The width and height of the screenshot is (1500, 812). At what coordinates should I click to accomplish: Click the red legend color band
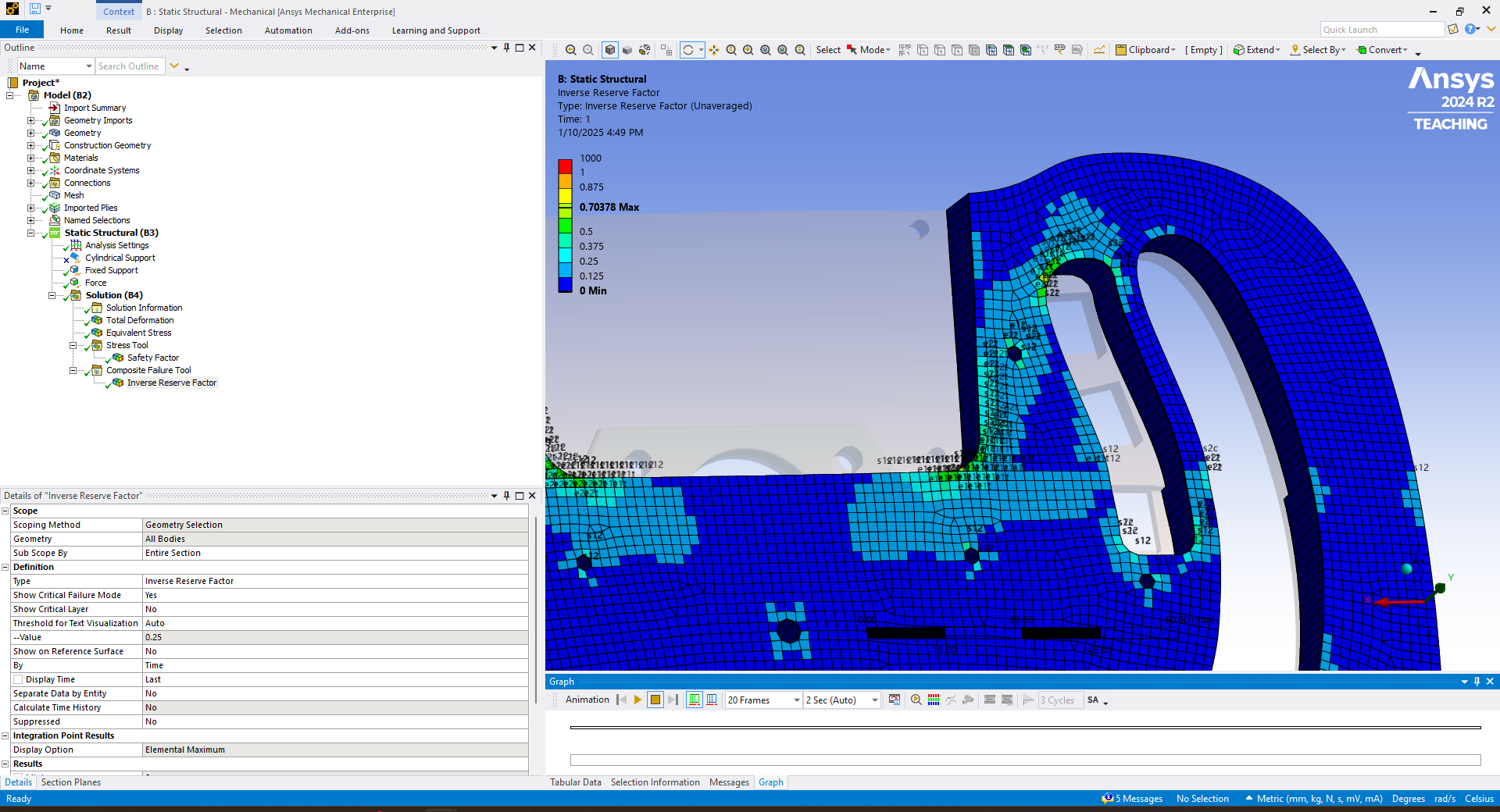point(565,166)
